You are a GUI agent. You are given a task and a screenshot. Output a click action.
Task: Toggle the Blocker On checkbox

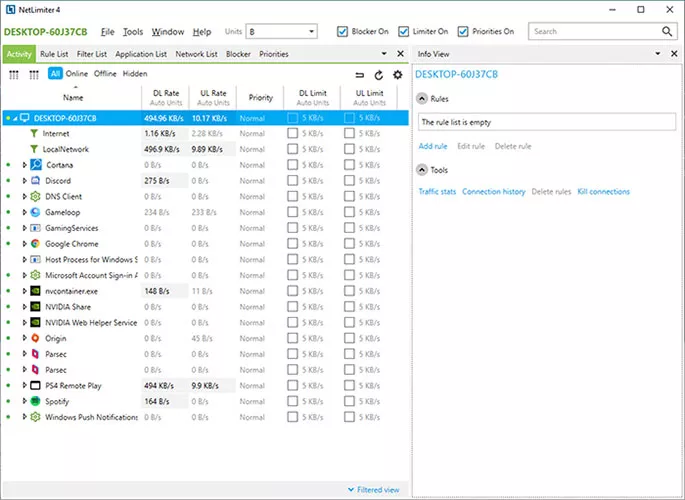342,31
